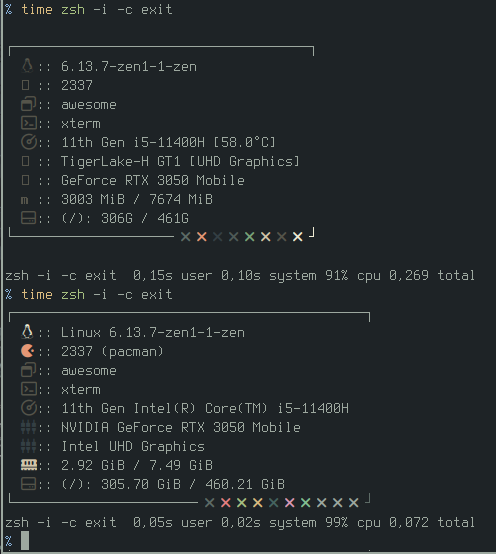Viewport: 496px width, 554px height.
Task: Click the RAM memory icon beside 2.92 GiB
Action: point(29,465)
